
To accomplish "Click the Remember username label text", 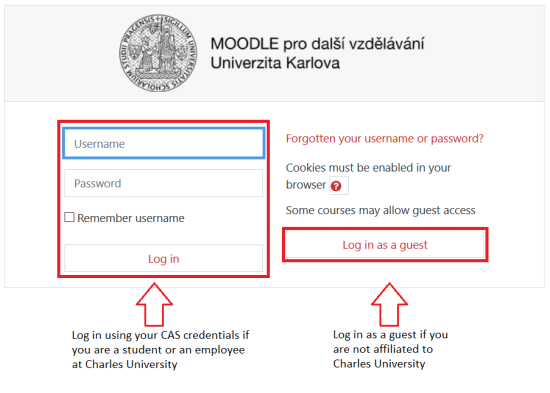I will 131,218.
